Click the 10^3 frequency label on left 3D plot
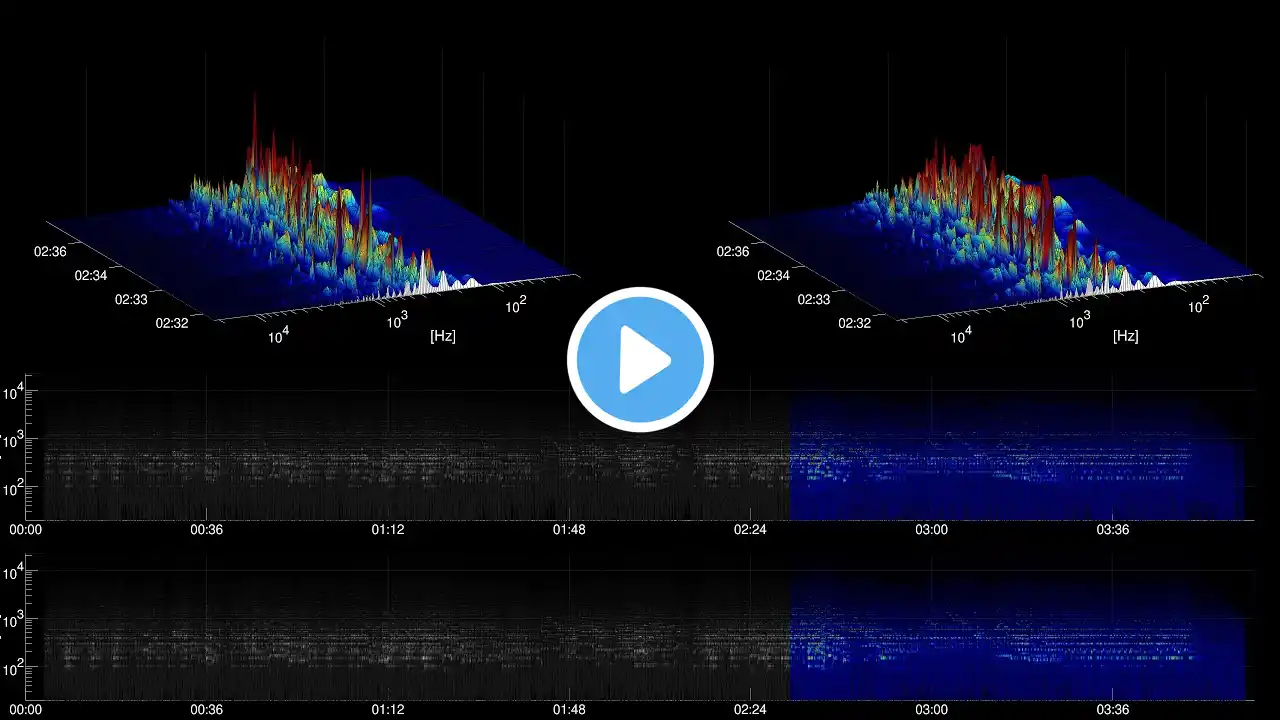Screen dimensions: 1280x720 pos(396,320)
